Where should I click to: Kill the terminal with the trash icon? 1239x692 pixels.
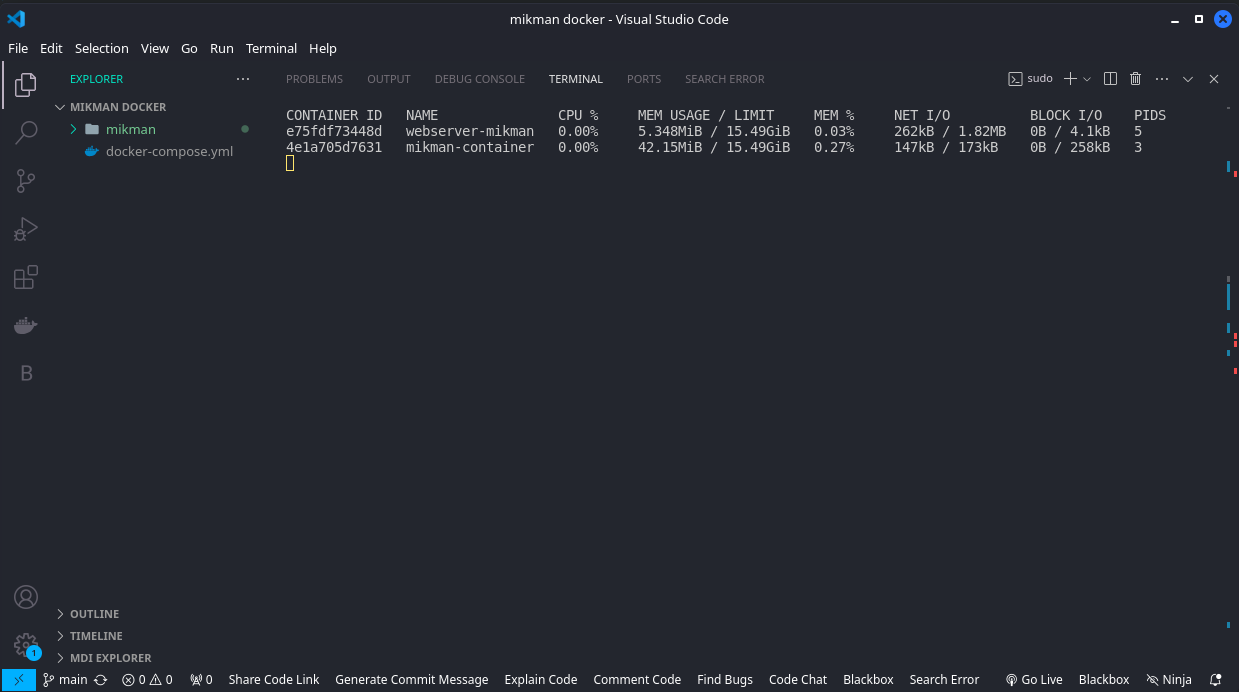click(1135, 79)
